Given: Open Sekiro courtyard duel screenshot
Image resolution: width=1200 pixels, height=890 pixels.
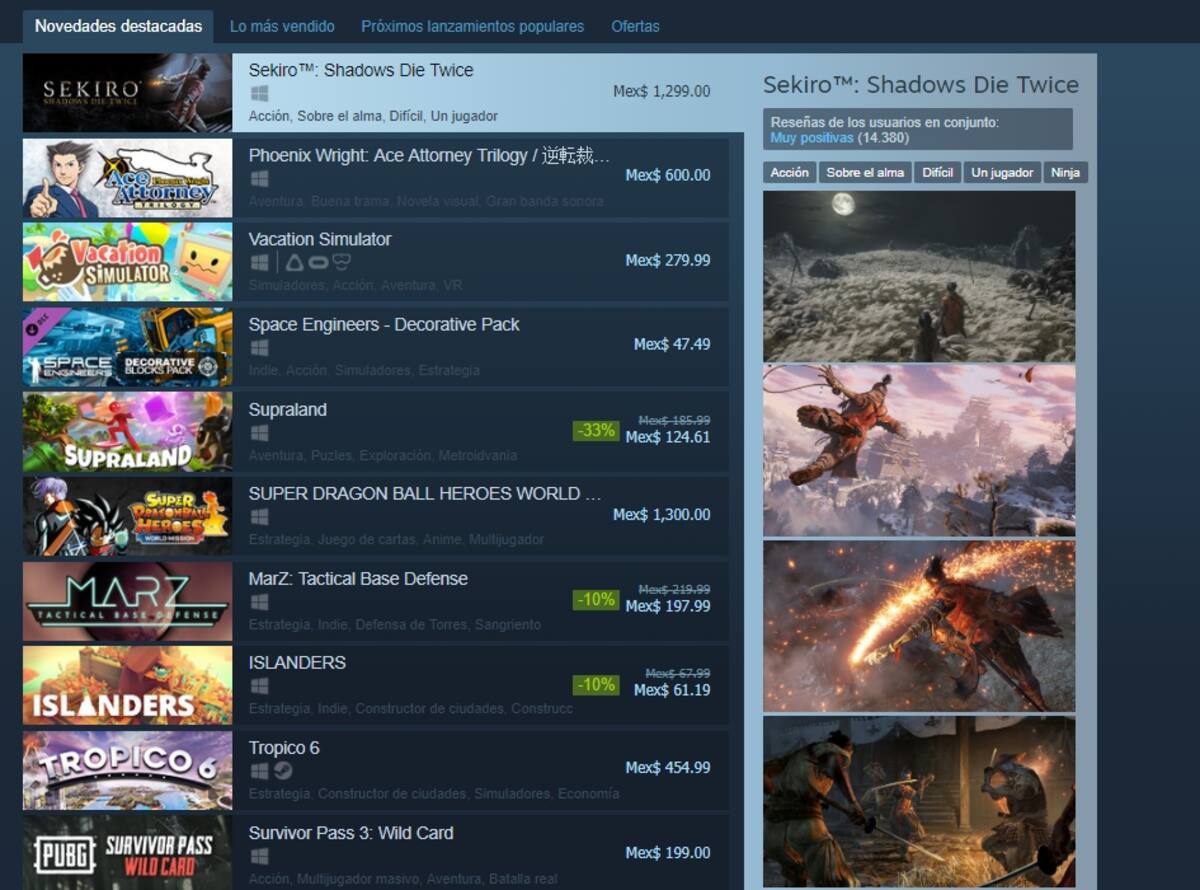Looking at the screenshot, I should (919, 801).
